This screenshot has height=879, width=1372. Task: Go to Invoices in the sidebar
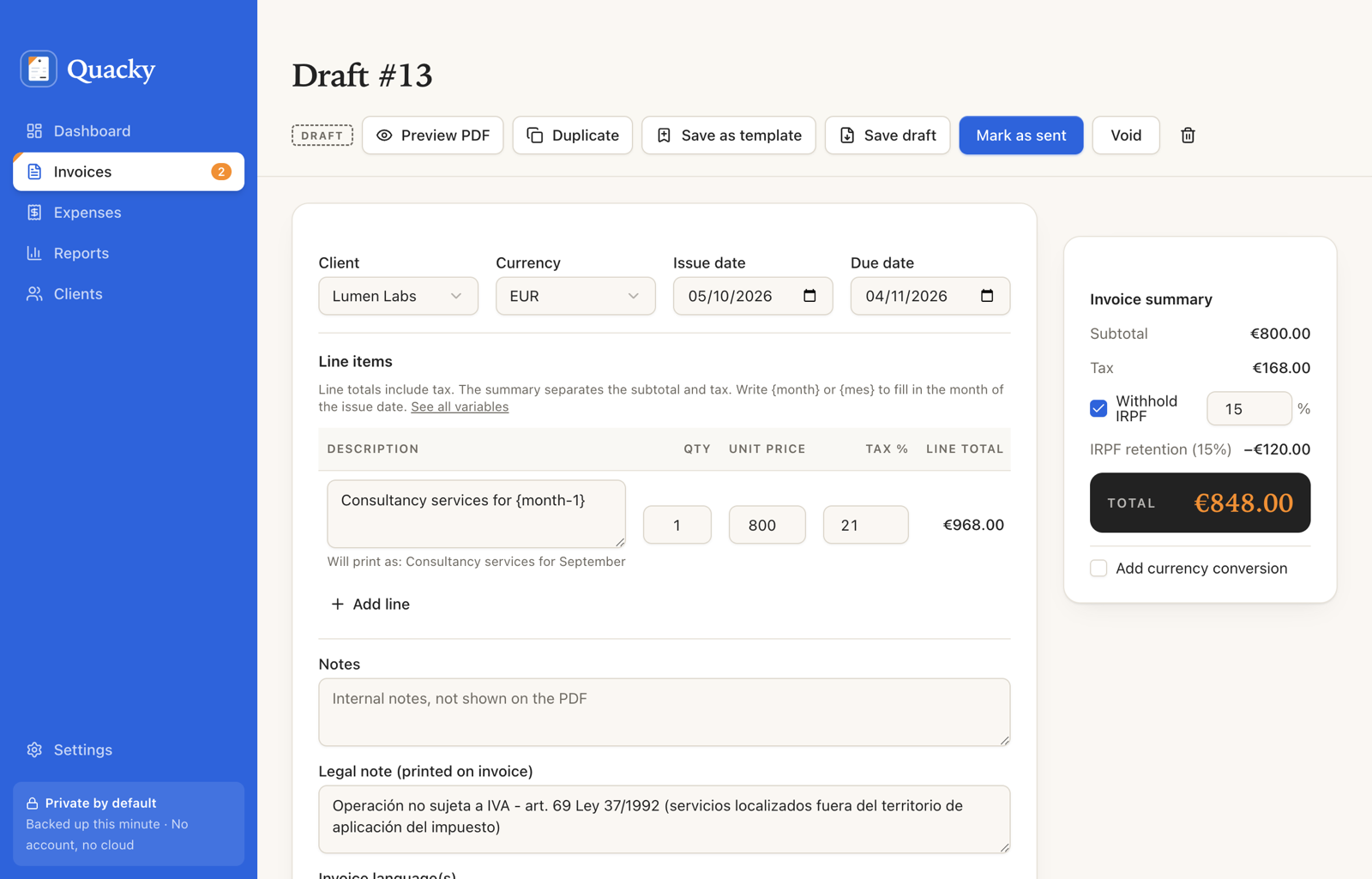129,172
